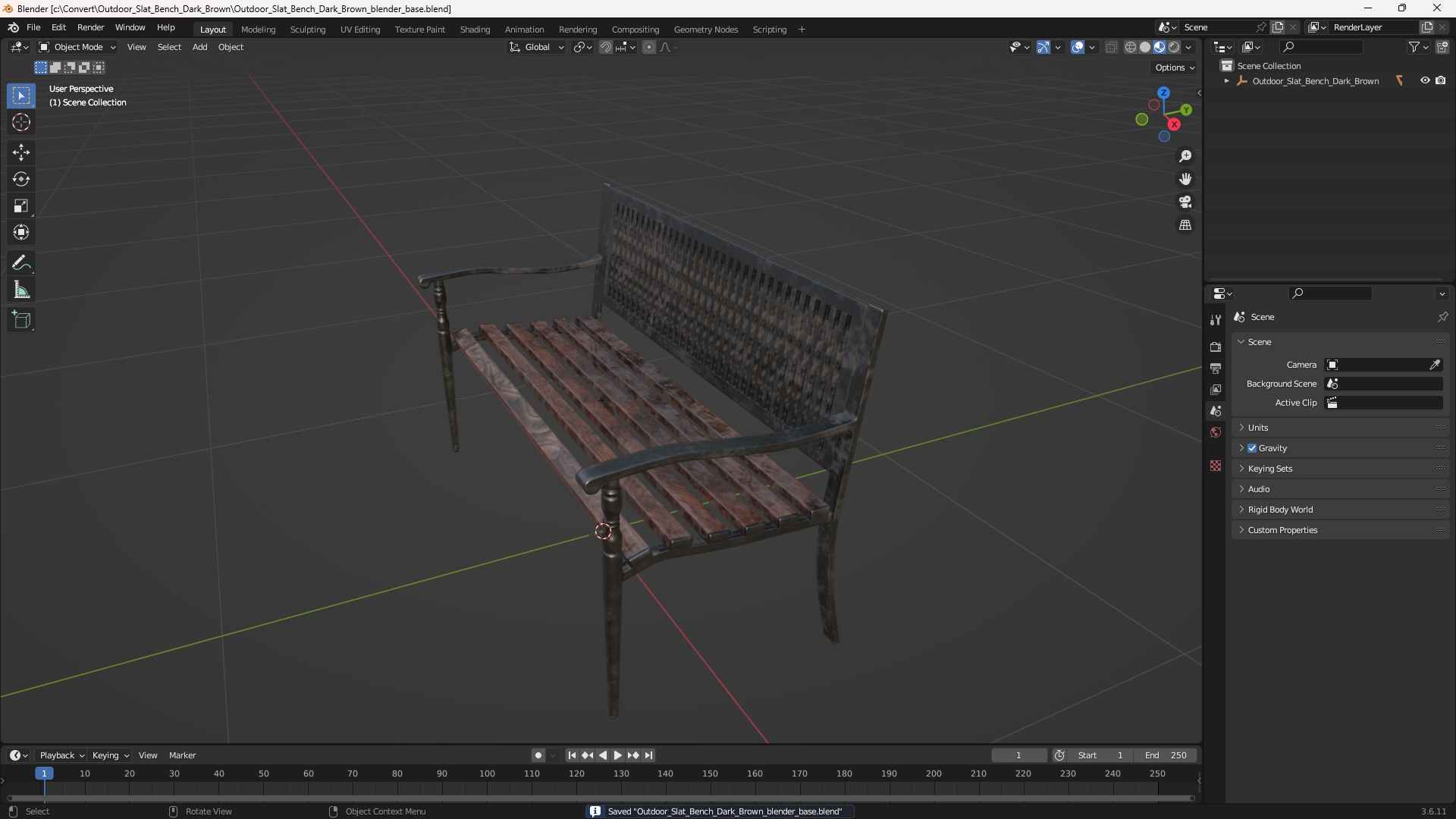Jump to next keyframe

pos(633,755)
